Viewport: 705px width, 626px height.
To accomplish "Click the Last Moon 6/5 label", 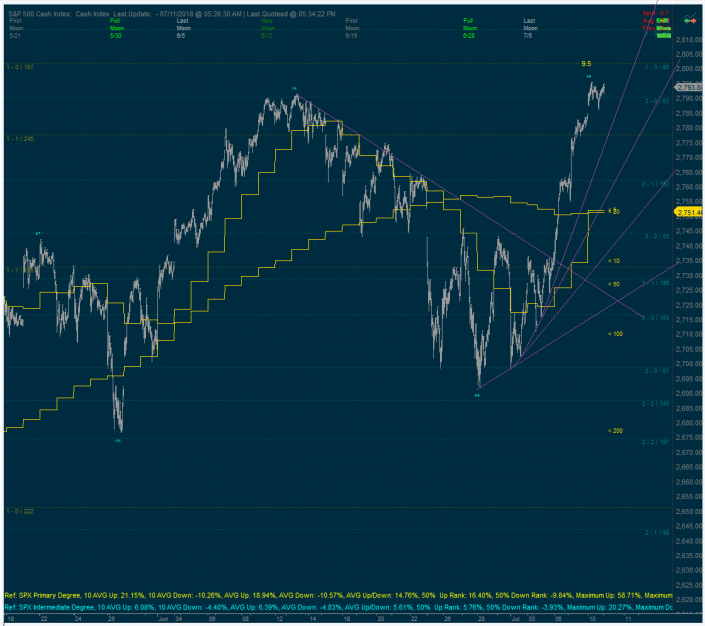I will click(183, 28).
